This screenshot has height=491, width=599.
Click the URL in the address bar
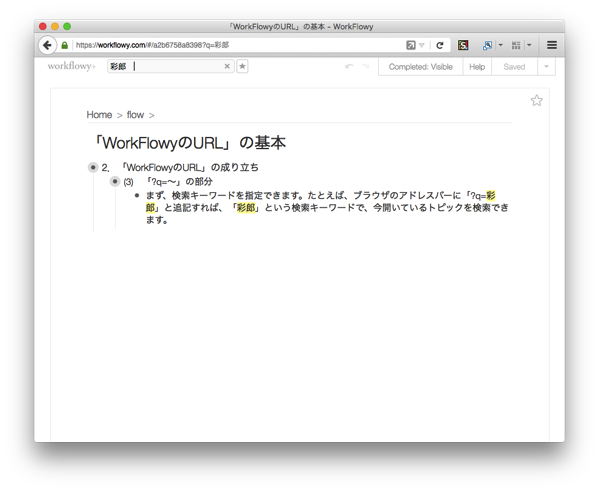coord(152,45)
